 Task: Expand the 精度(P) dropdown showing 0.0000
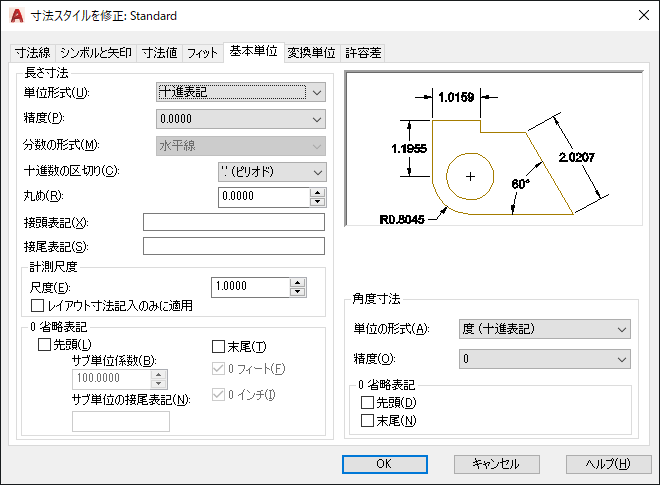pos(241,119)
